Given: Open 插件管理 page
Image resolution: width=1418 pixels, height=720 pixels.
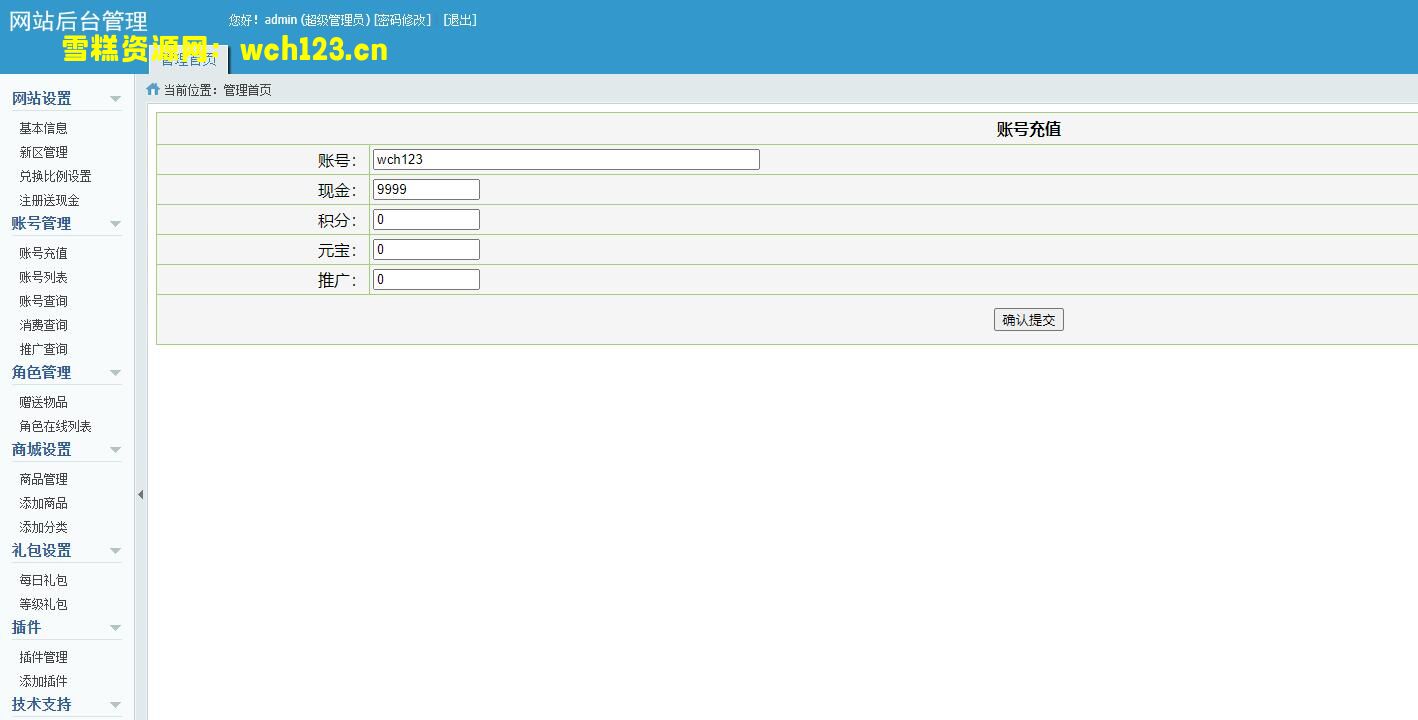Looking at the screenshot, I should 44,657.
